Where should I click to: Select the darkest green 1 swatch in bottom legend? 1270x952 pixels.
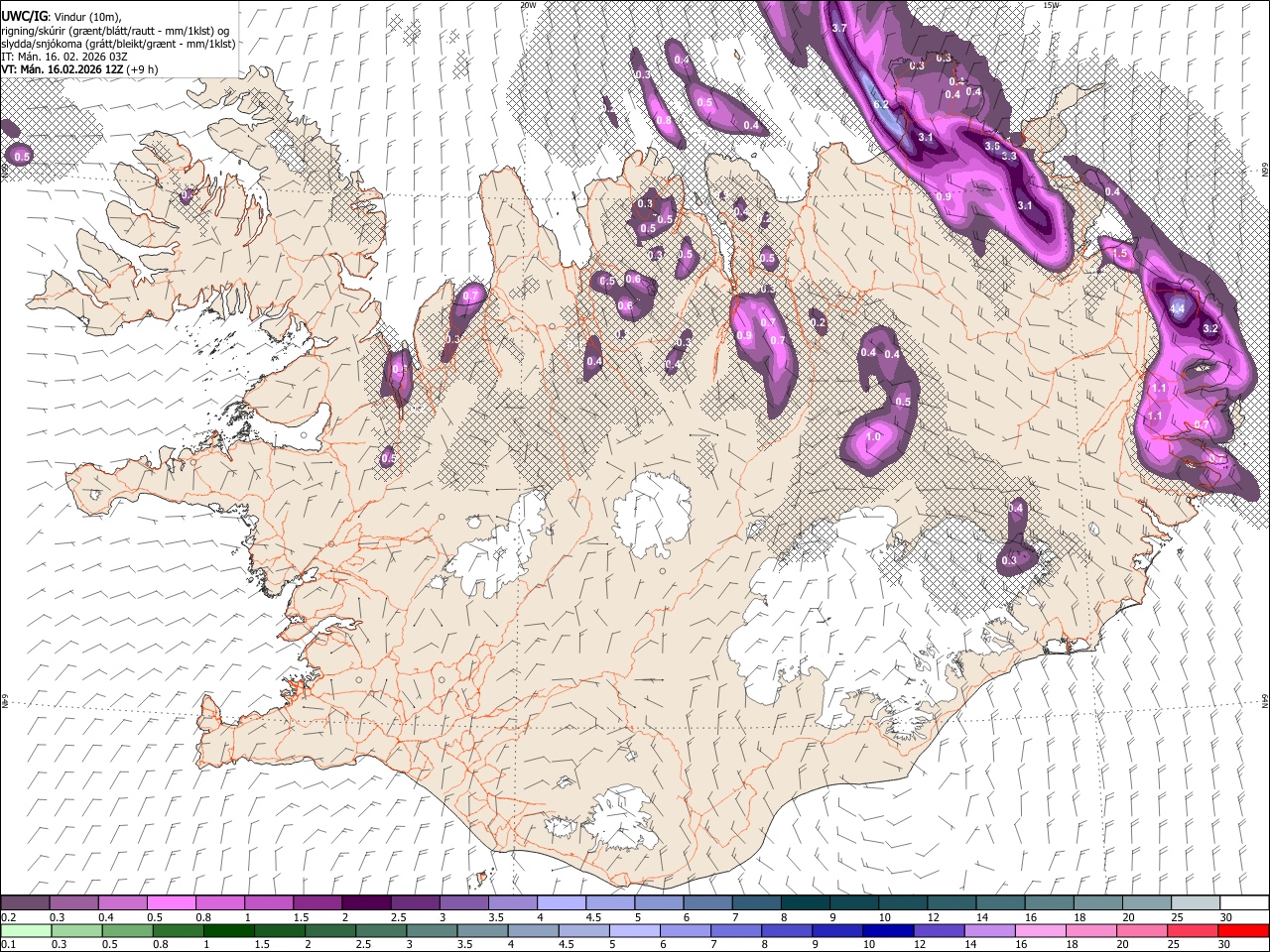click(229, 930)
